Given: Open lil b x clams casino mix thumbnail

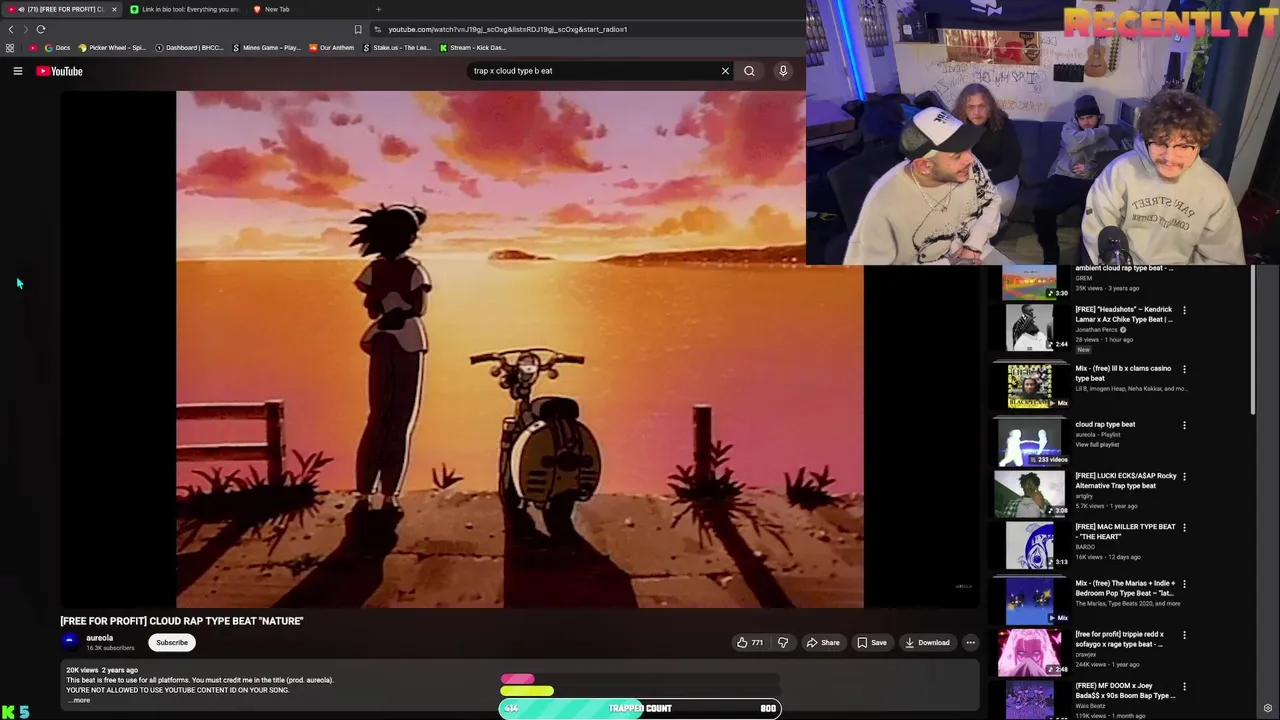Looking at the screenshot, I should tap(1030, 385).
